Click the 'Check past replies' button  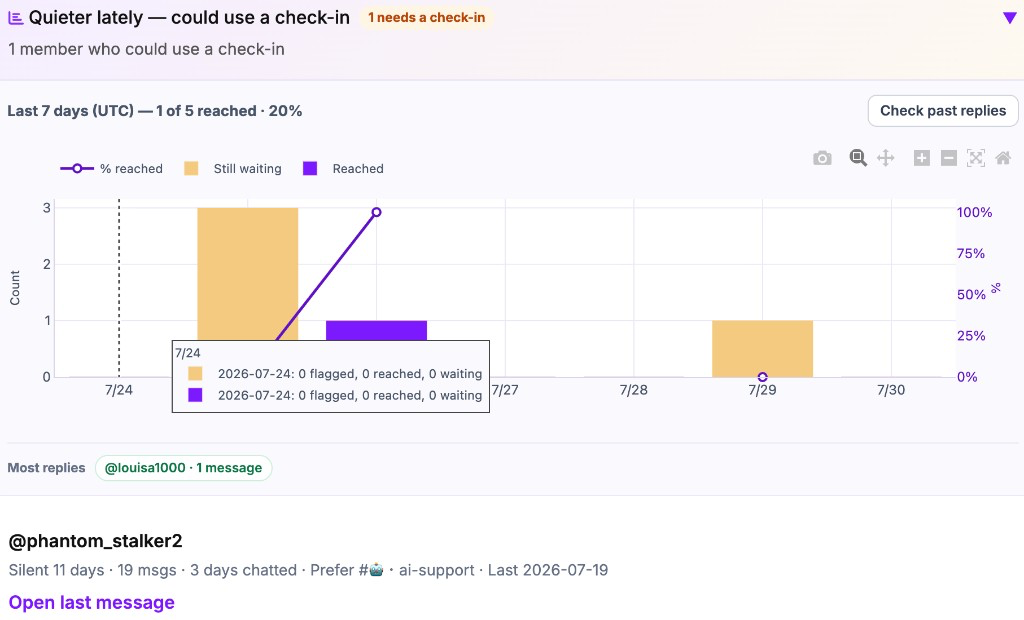point(943,111)
